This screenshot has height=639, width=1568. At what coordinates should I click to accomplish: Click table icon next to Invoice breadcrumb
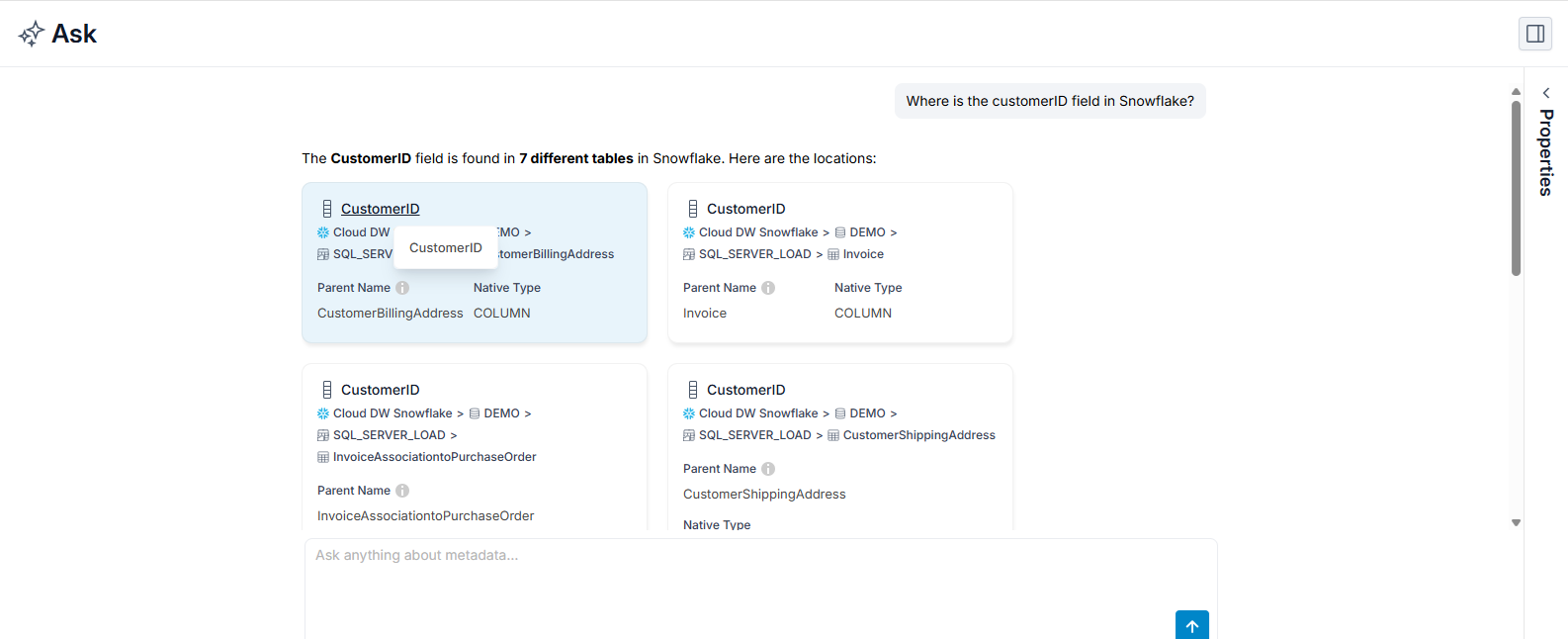pos(833,254)
